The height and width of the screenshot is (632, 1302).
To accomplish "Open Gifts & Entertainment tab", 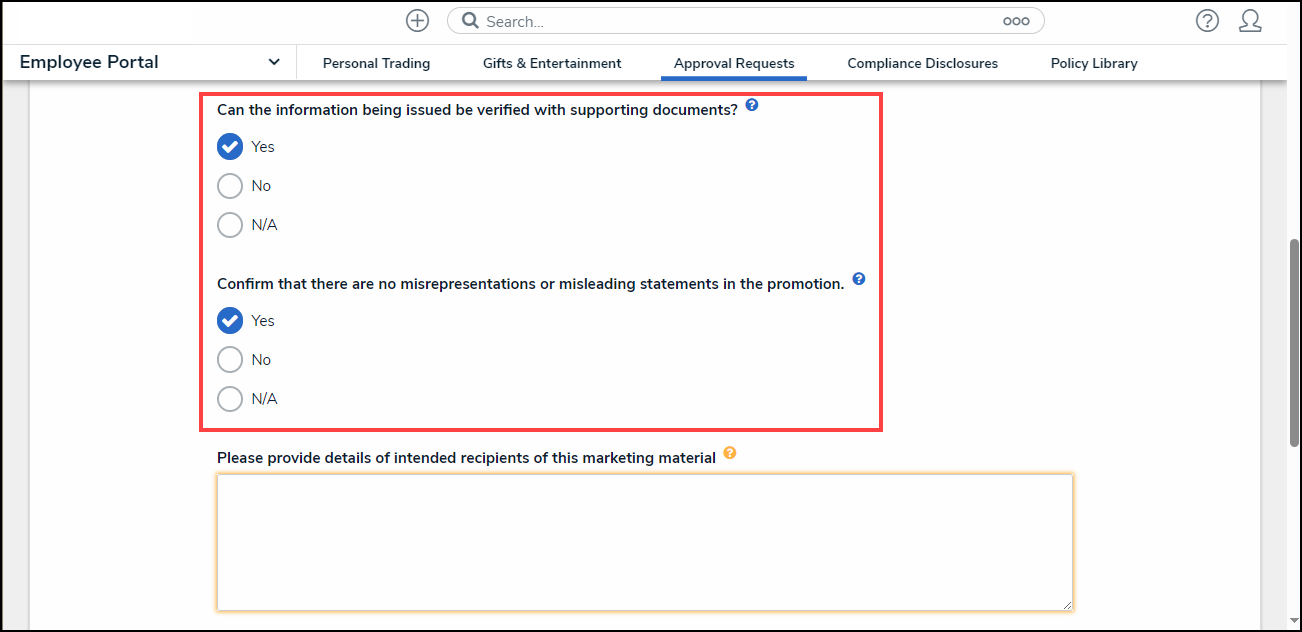I will click(x=552, y=63).
